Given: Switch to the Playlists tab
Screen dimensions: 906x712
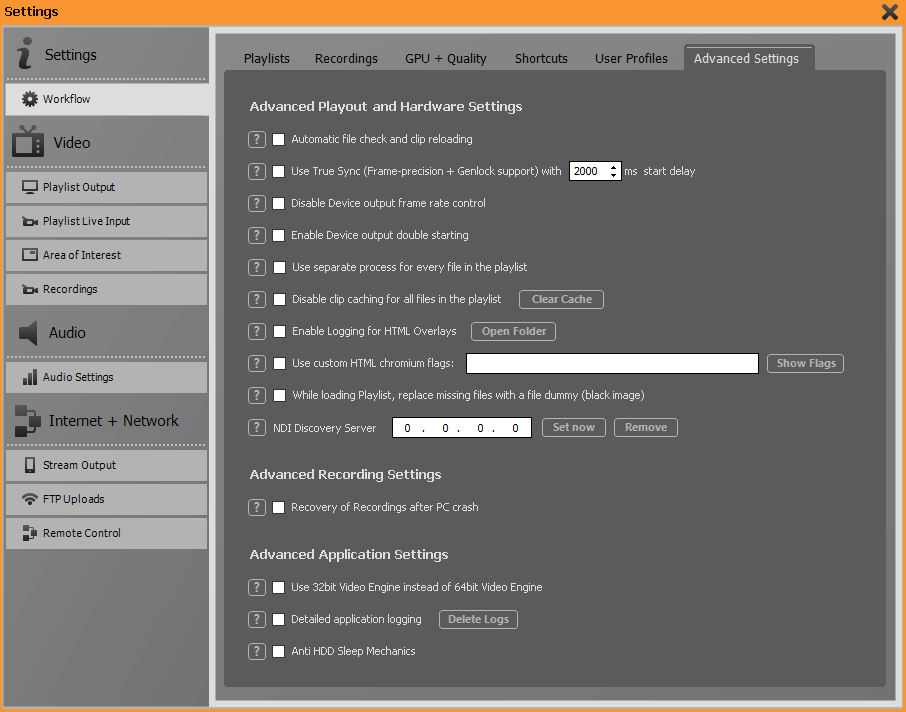Looking at the screenshot, I should pyautogui.click(x=266, y=58).
